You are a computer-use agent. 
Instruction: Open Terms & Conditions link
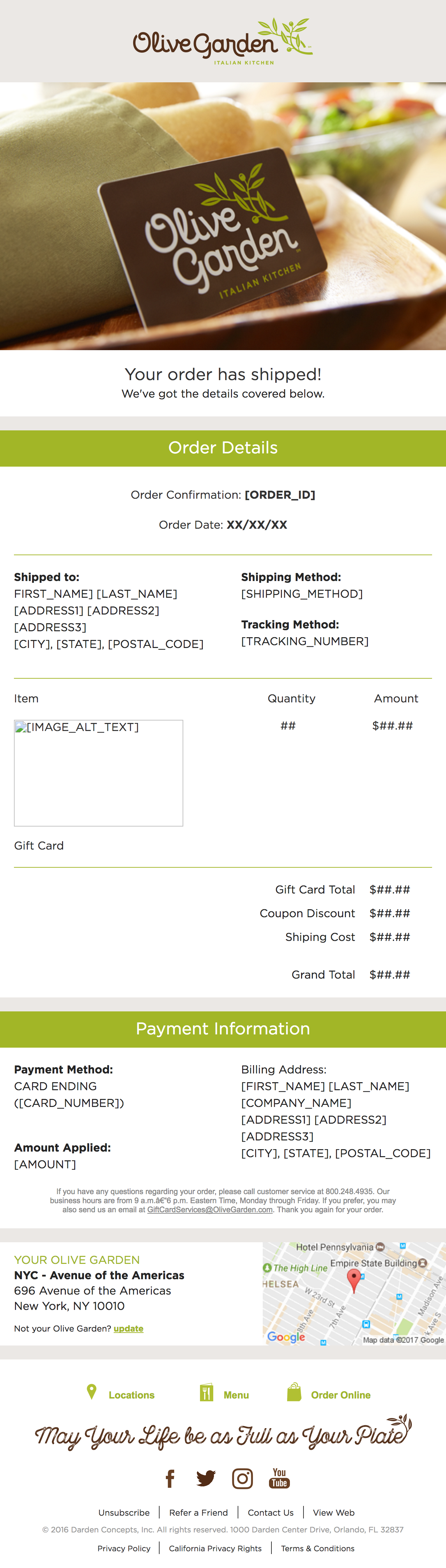[x=318, y=1548]
